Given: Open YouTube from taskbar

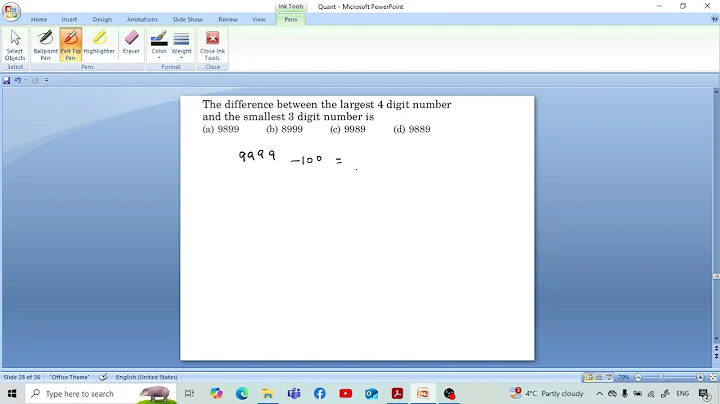Looking at the screenshot, I should tap(345, 393).
